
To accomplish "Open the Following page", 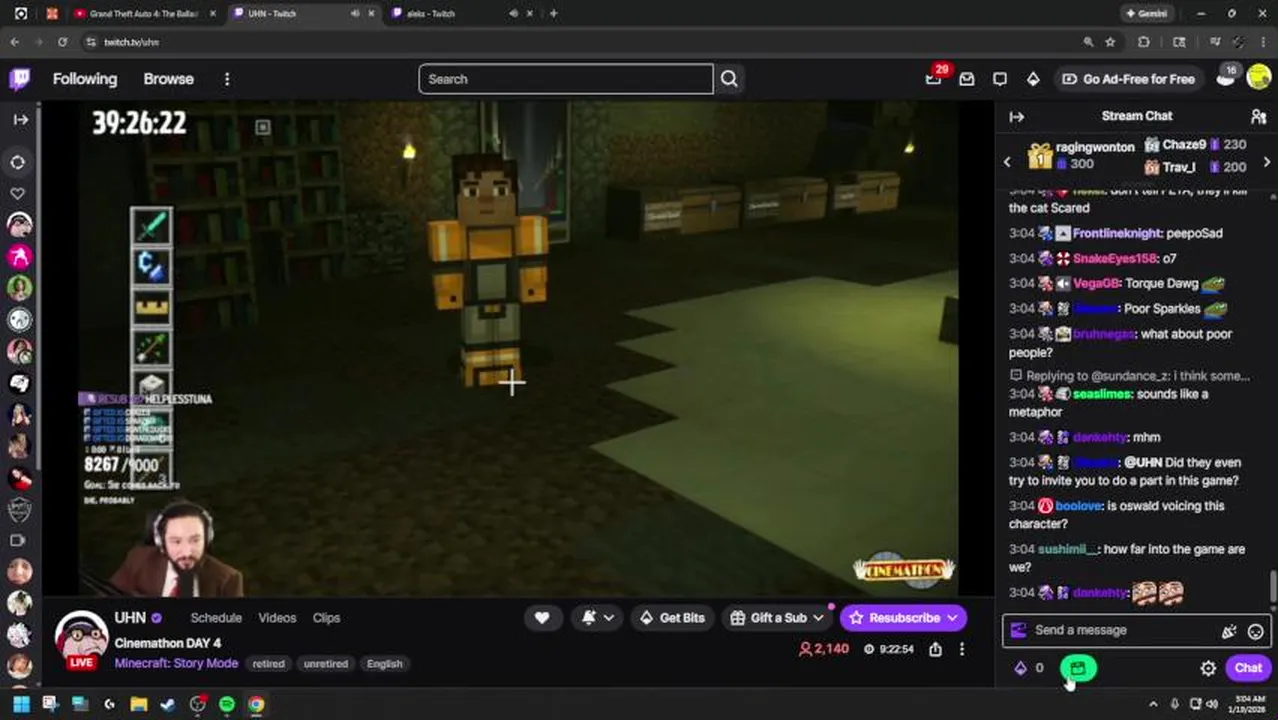I will pyautogui.click(x=85, y=79).
